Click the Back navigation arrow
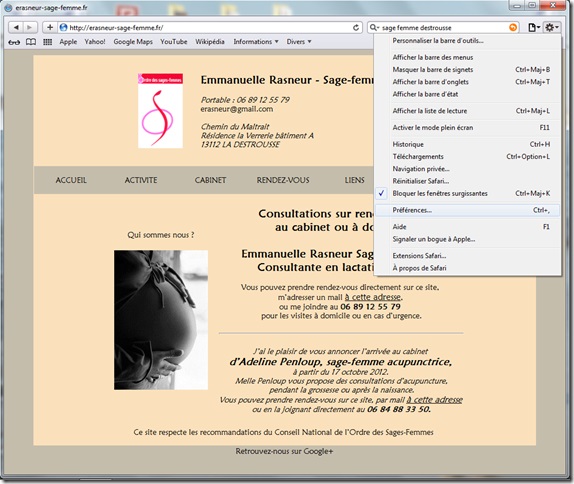Screen dimensions: 574x484 click(x=16, y=27)
